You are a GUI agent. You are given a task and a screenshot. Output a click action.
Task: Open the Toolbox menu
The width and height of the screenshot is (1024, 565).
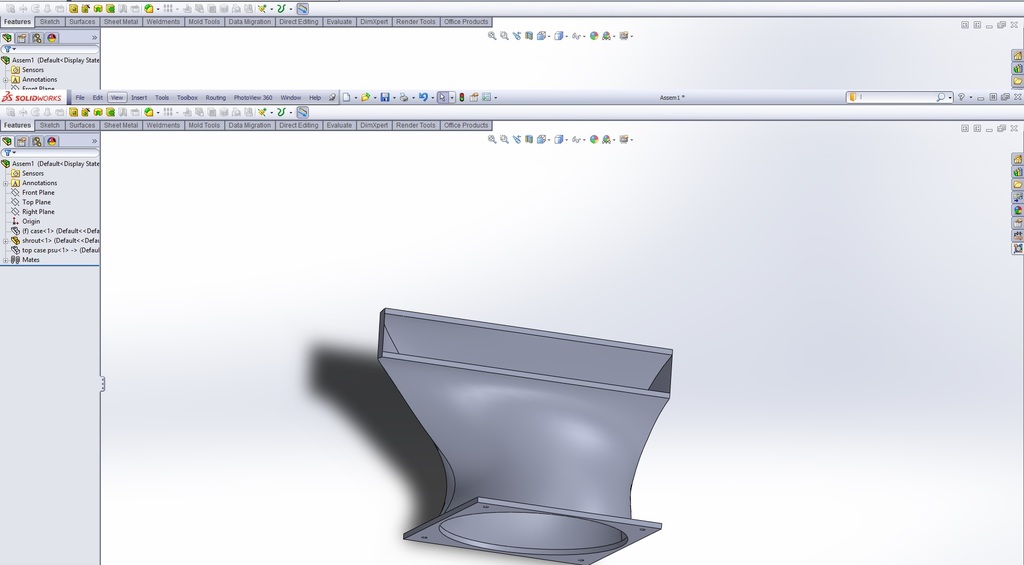(x=187, y=97)
